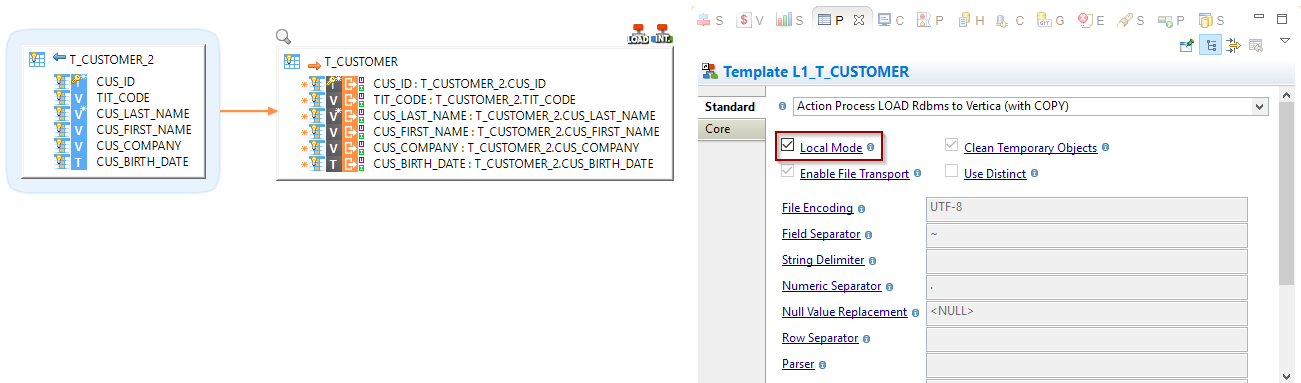Open the C tab with monitor icon
The height and width of the screenshot is (383, 1301).
click(890, 19)
